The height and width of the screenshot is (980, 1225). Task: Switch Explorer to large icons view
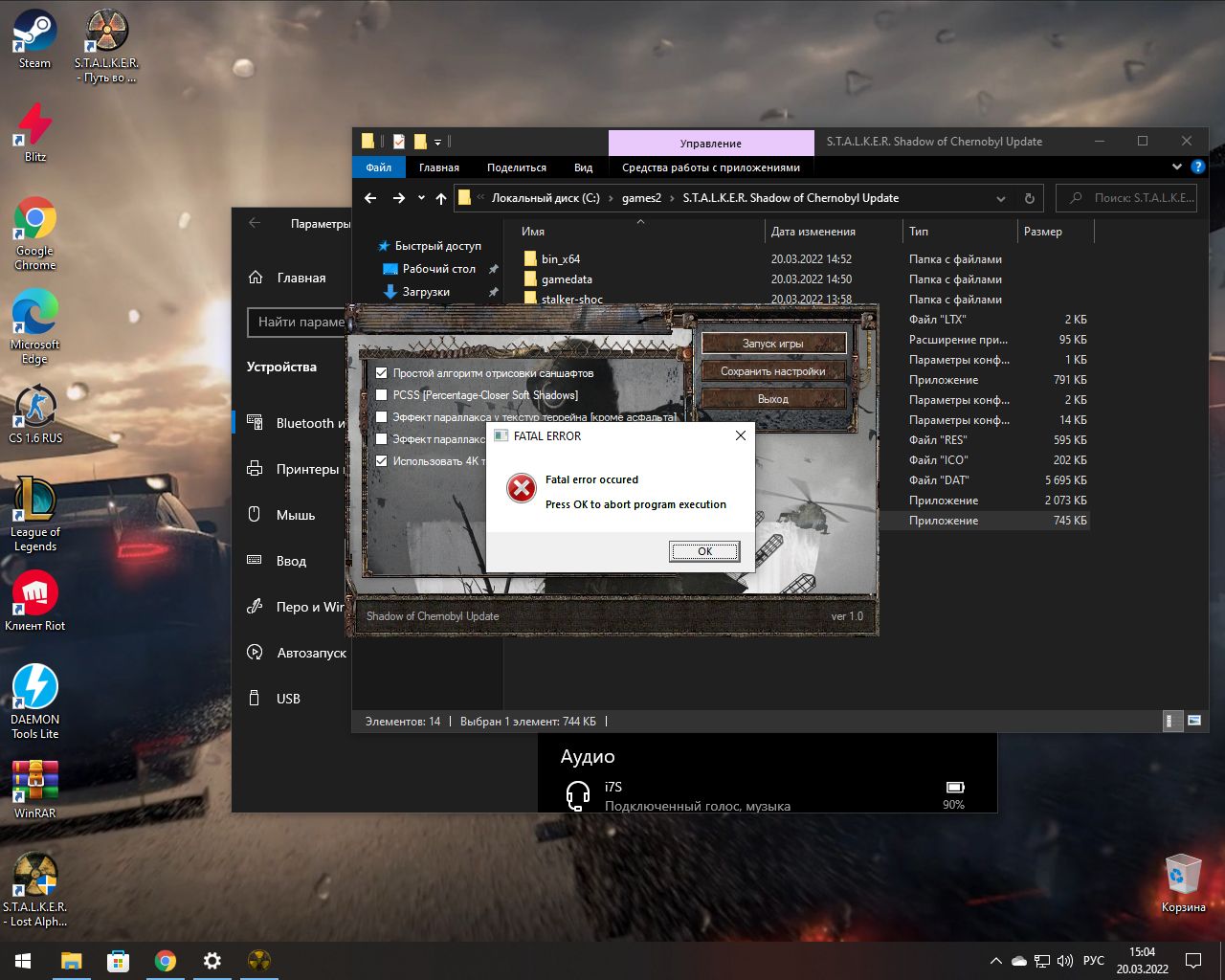pyautogui.click(x=1194, y=721)
